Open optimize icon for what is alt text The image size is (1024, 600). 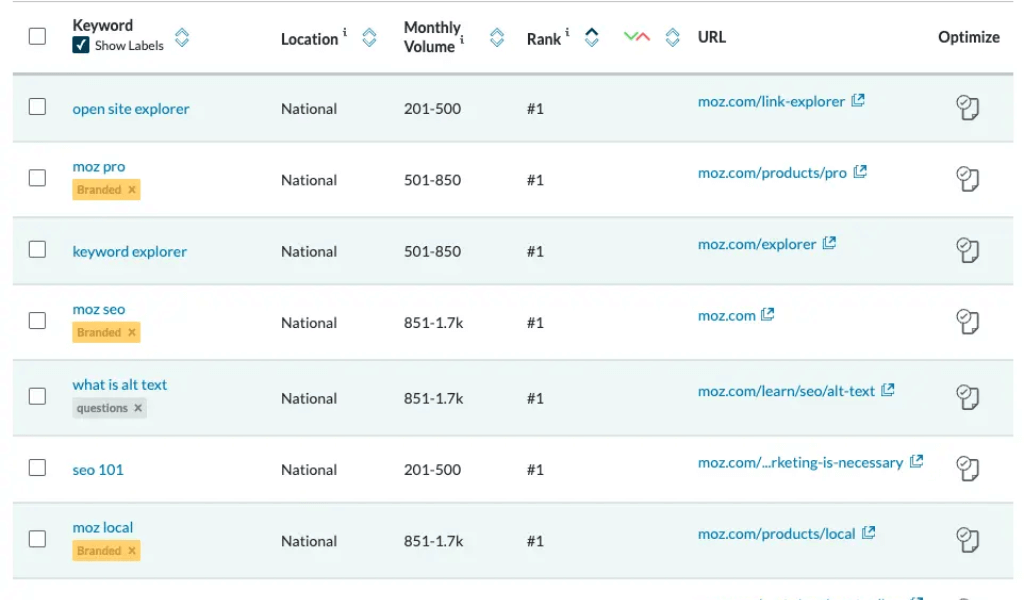pos(968,397)
